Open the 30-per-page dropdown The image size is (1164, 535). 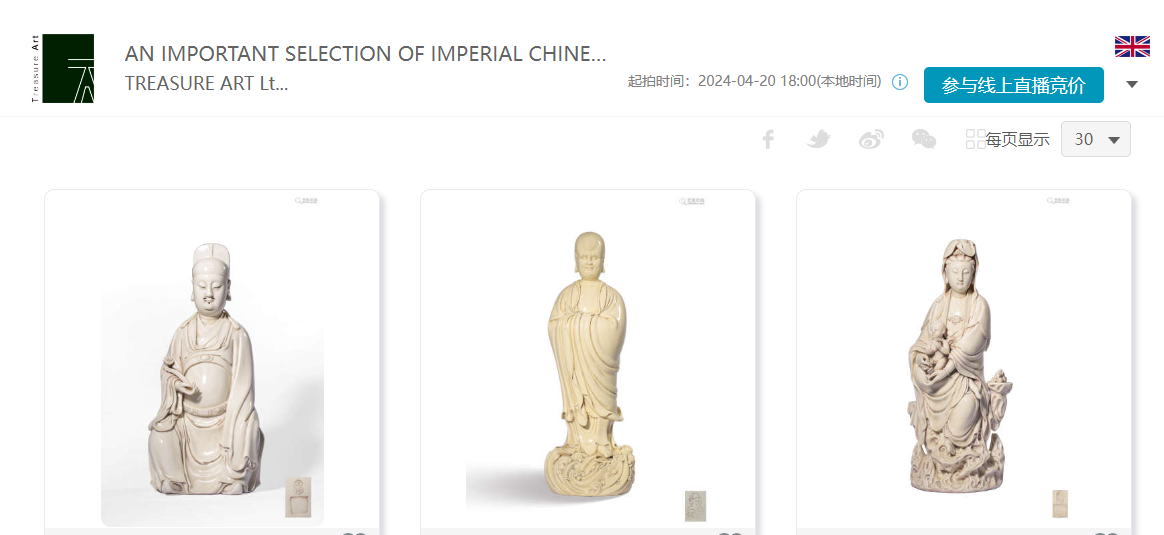pos(1096,139)
